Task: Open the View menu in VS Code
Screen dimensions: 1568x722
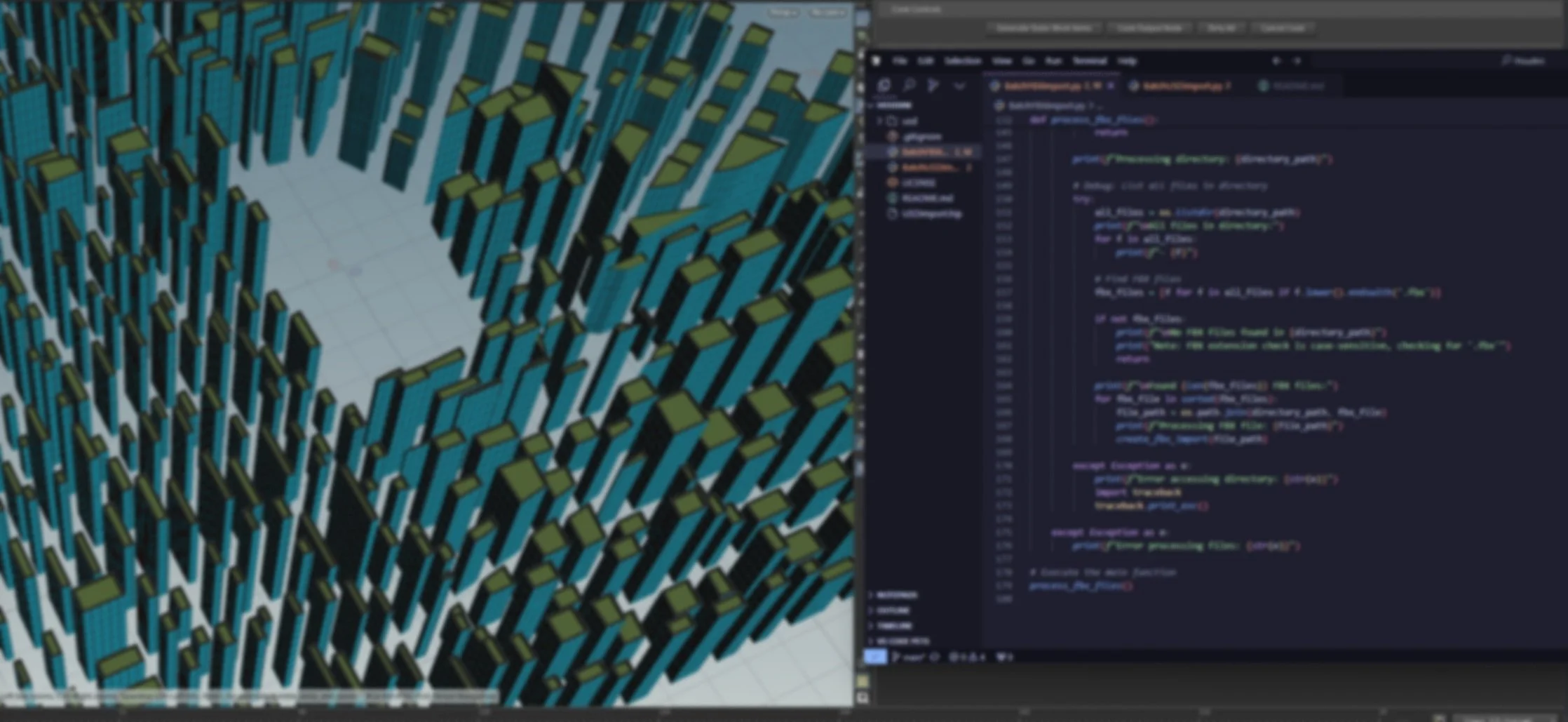Action: tap(1002, 61)
